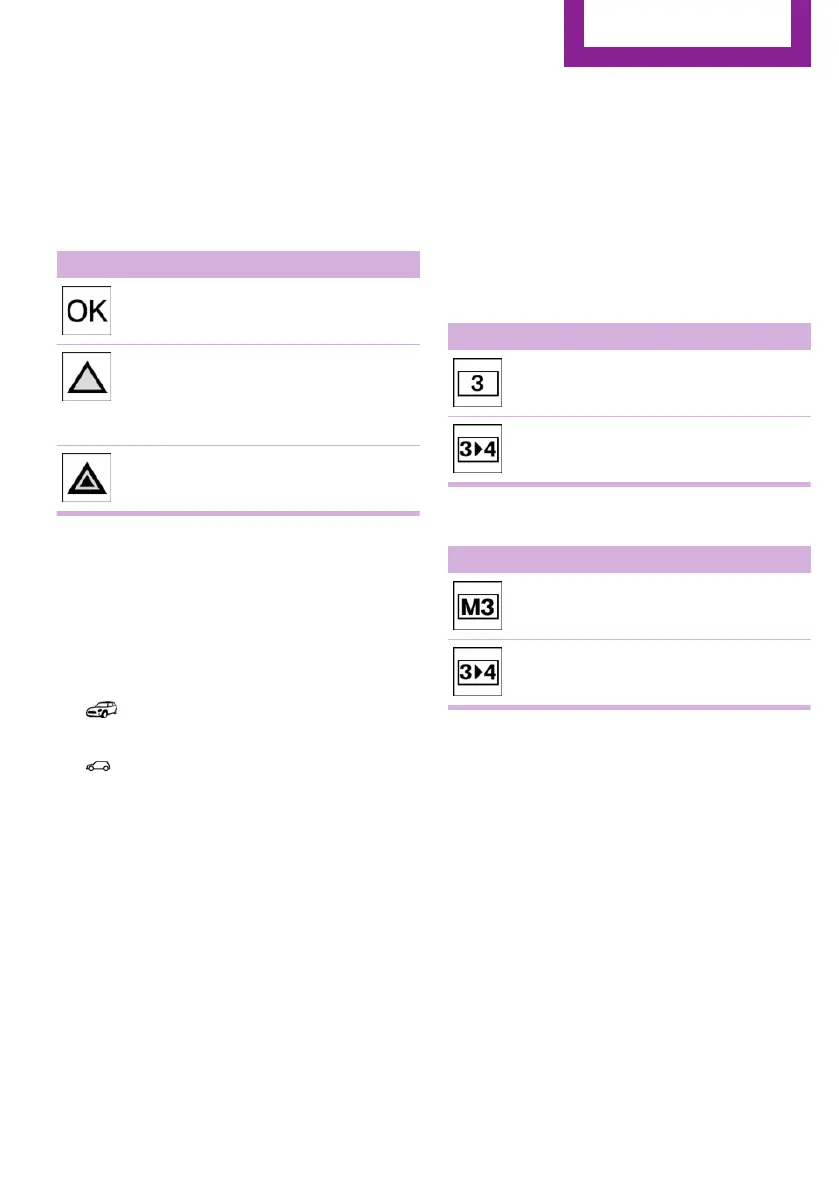The width and height of the screenshot is (839, 1191).
Task: Click the header bar above the gear 3 icon
Action: pyautogui.click(x=628, y=335)
